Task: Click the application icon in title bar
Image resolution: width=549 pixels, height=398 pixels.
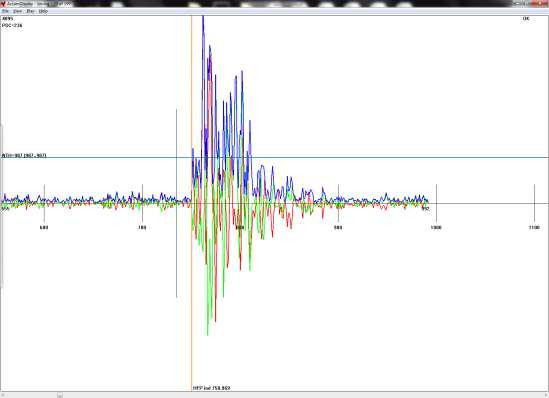Action: point(3,4)
